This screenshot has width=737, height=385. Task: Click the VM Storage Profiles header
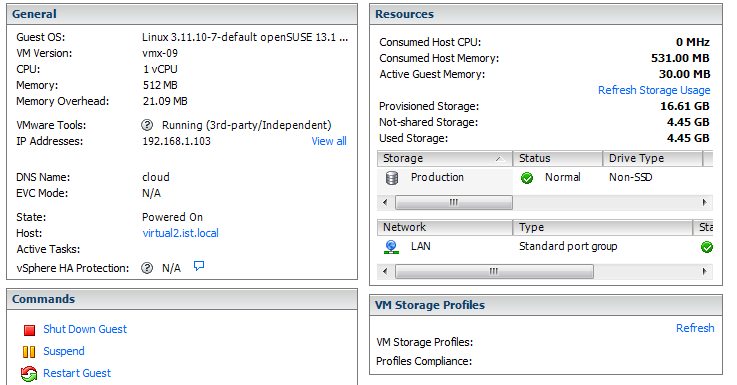pos(546,305)
